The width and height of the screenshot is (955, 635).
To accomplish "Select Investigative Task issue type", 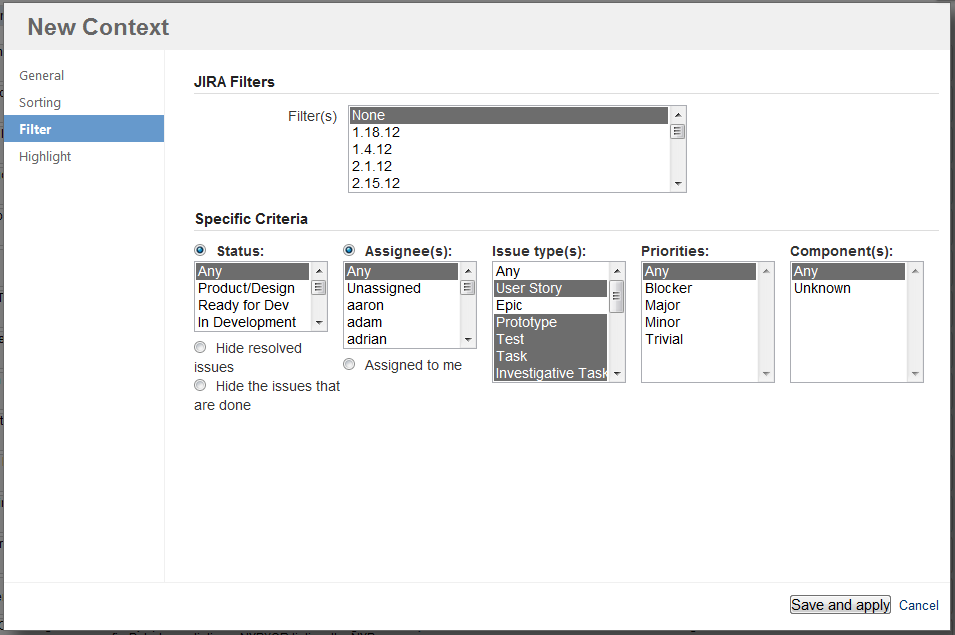I will coord(551,373).
